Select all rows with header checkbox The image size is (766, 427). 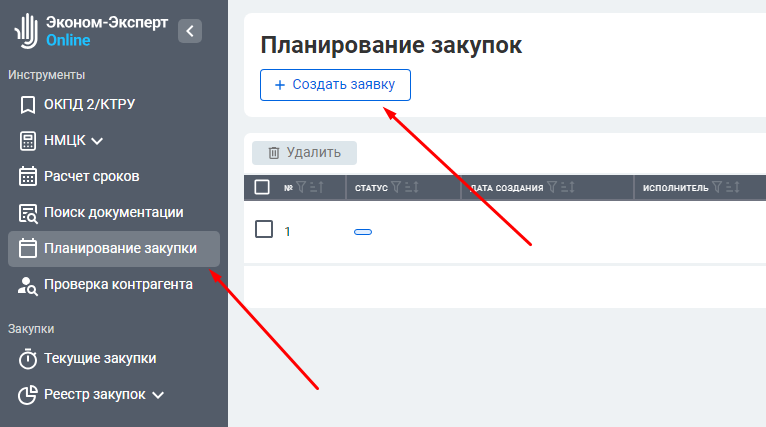pyautogui.click(x=262, y=187)
